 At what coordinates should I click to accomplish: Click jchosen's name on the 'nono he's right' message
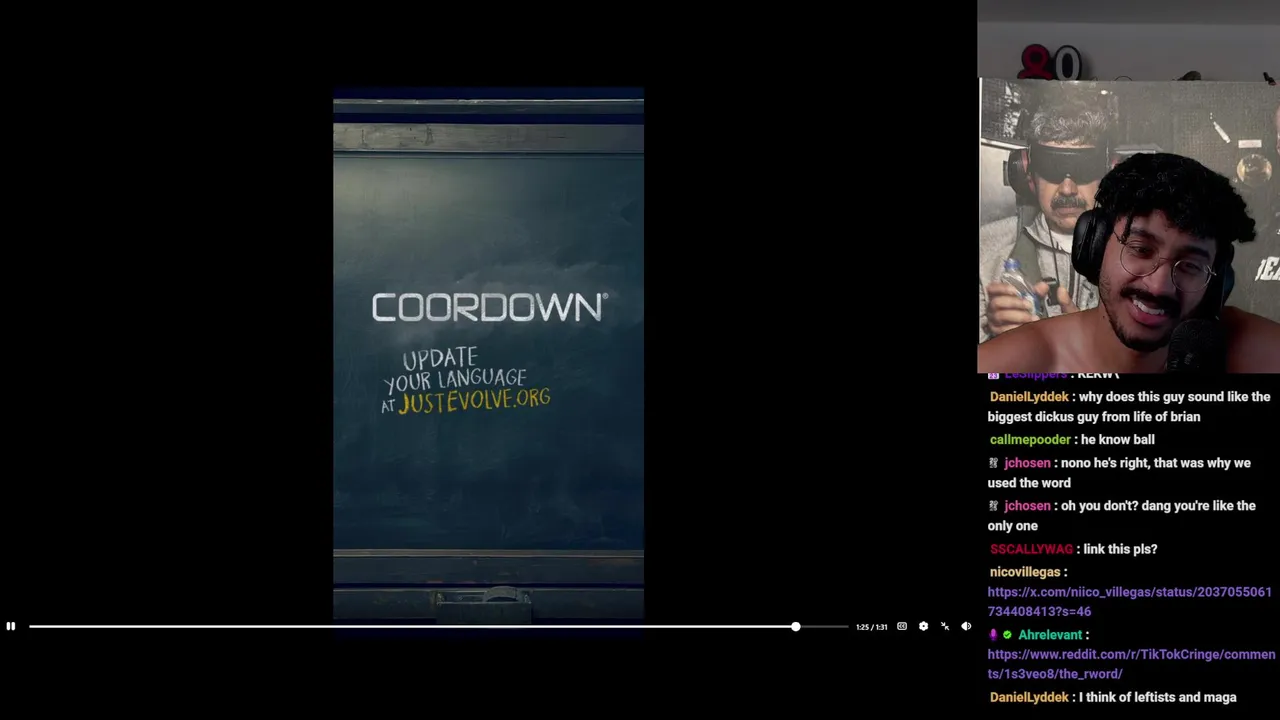click(1027, 463)
